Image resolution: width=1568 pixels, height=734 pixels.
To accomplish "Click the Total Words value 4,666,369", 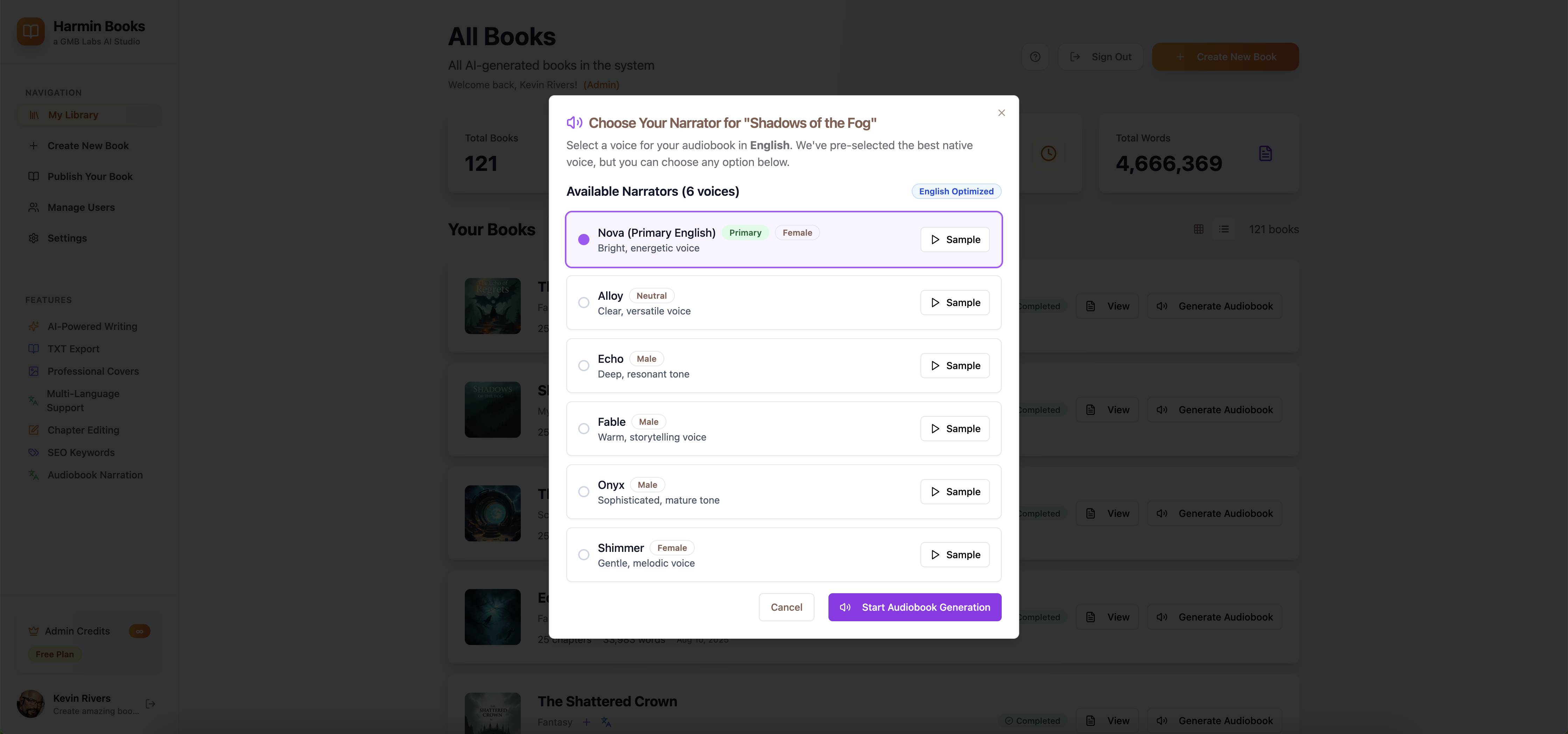I will pyautogui.click(x=1169, y=163).
